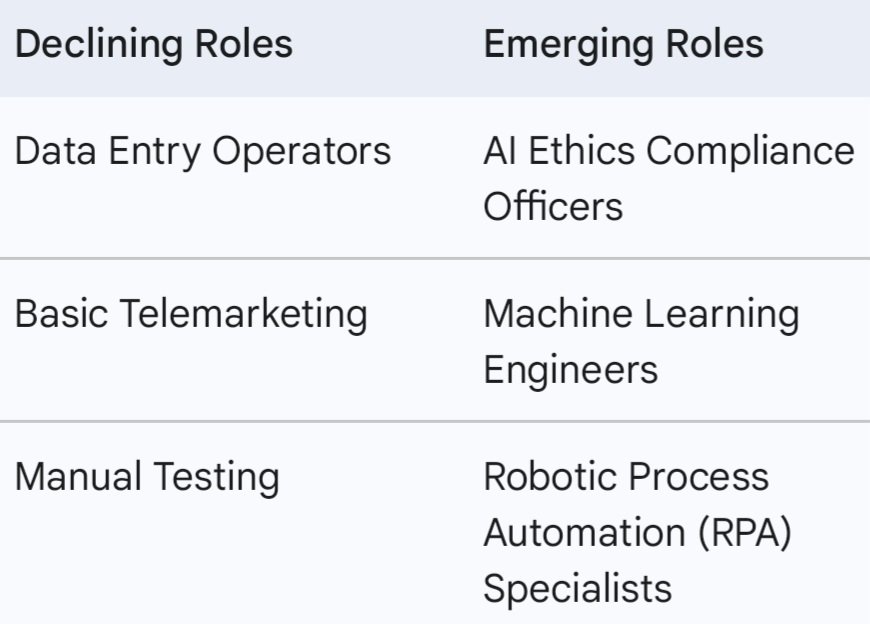Screen dimensions: 870x624
Task: Click the word "Learning"
Action: pyautogui.click(x=721, y=314)
